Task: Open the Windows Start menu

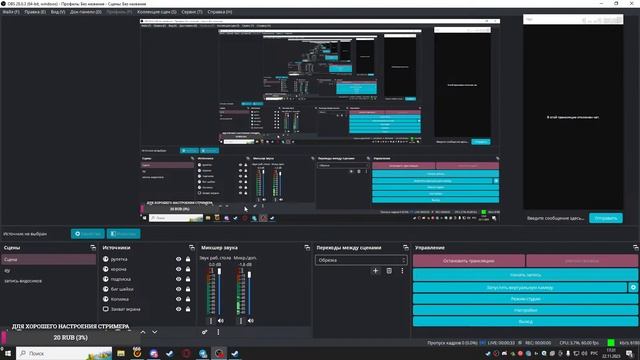Action: (x=8, y=353)
